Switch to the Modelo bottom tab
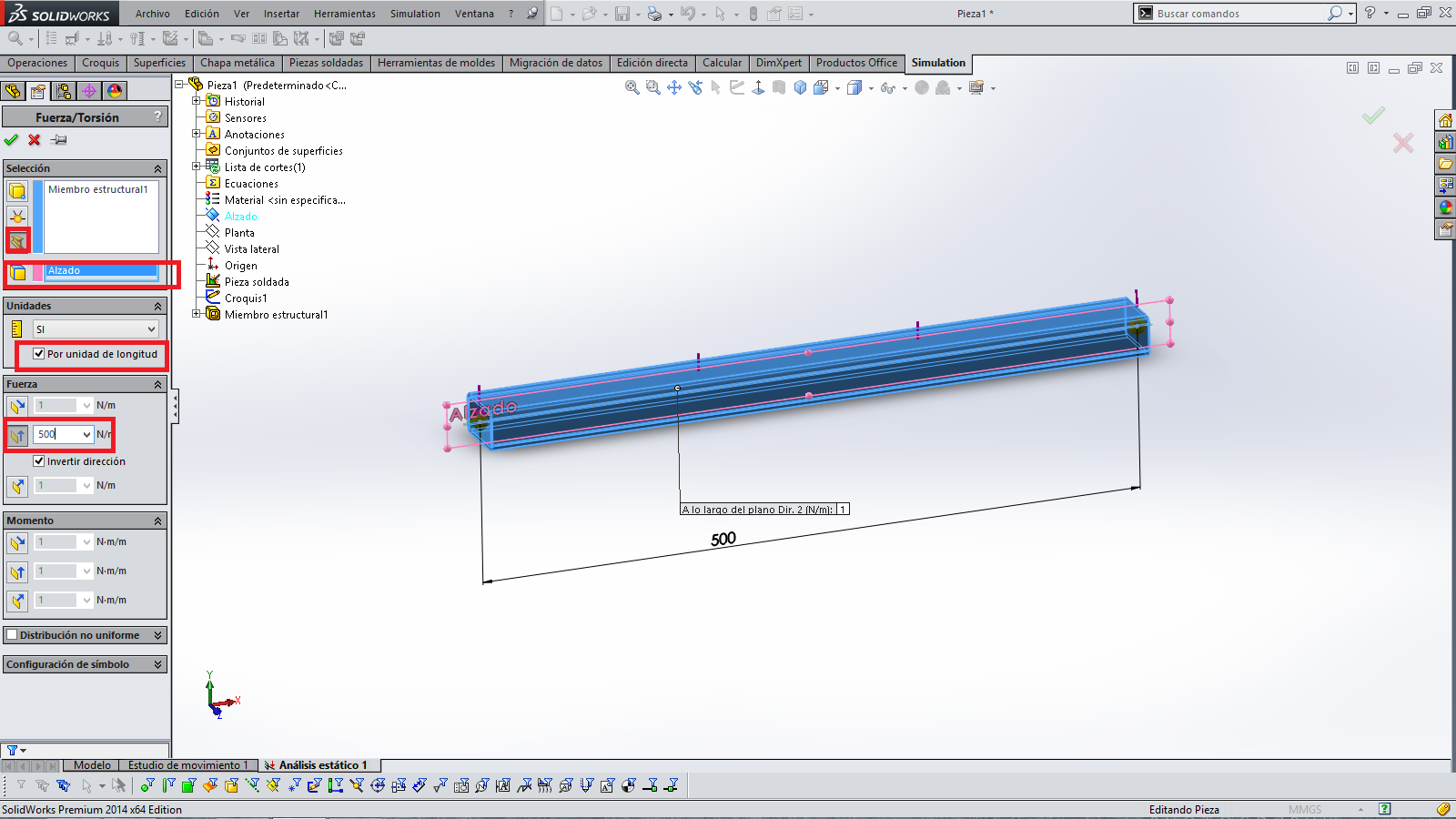 click(x=92, y=765)
